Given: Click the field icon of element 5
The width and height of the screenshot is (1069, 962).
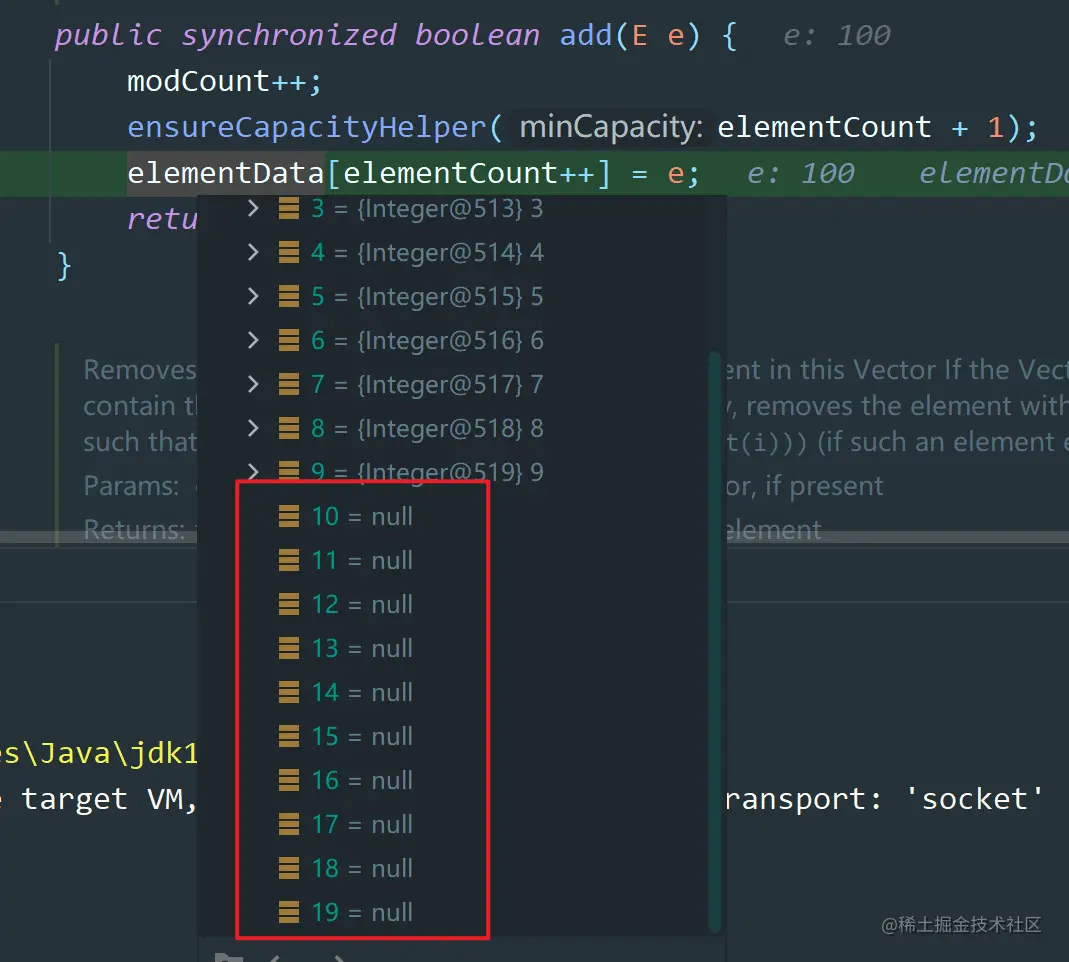Looking at the screenshot, I should tap(289, 296).
